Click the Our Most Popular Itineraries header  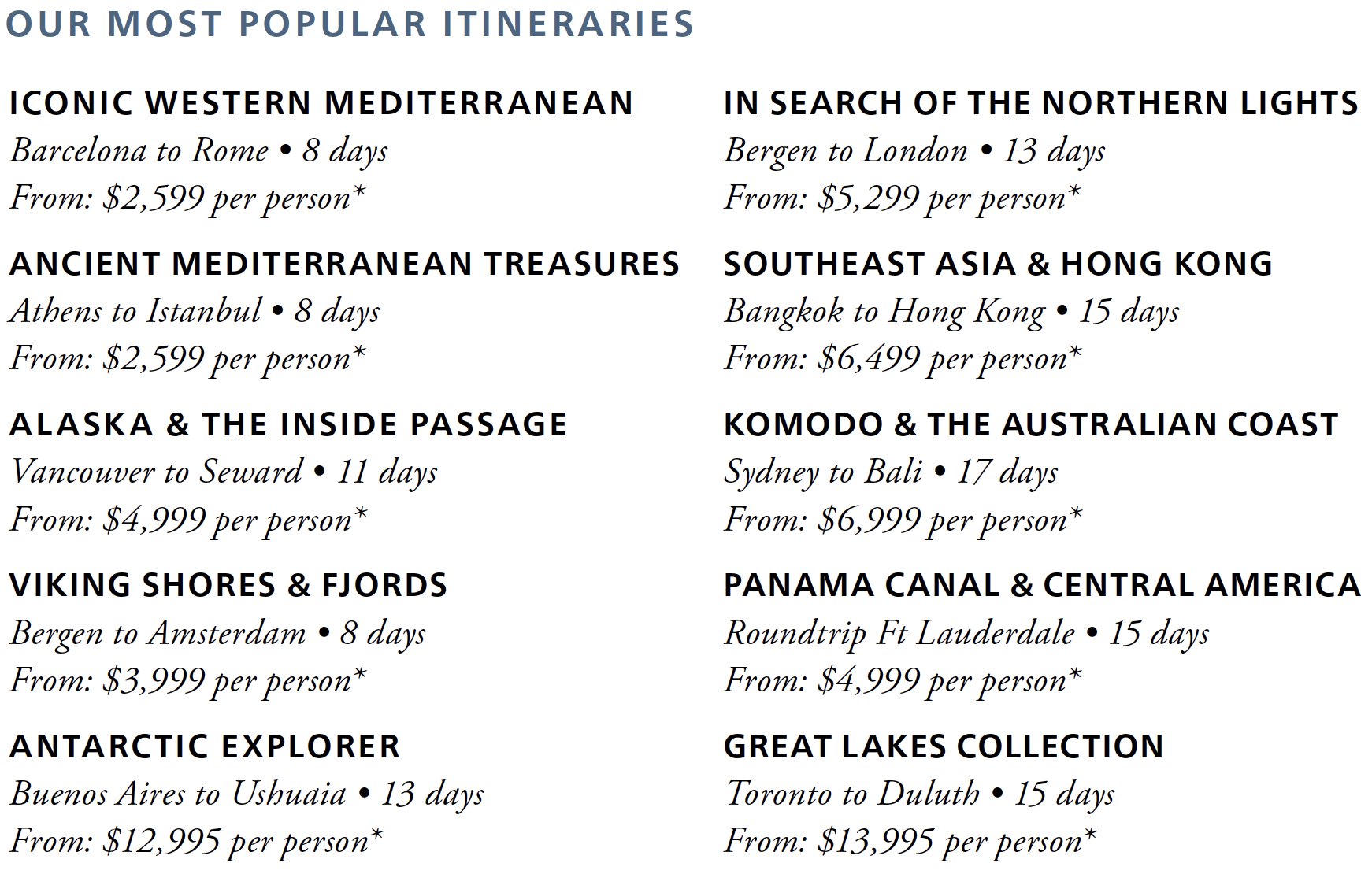coord(350,24)
